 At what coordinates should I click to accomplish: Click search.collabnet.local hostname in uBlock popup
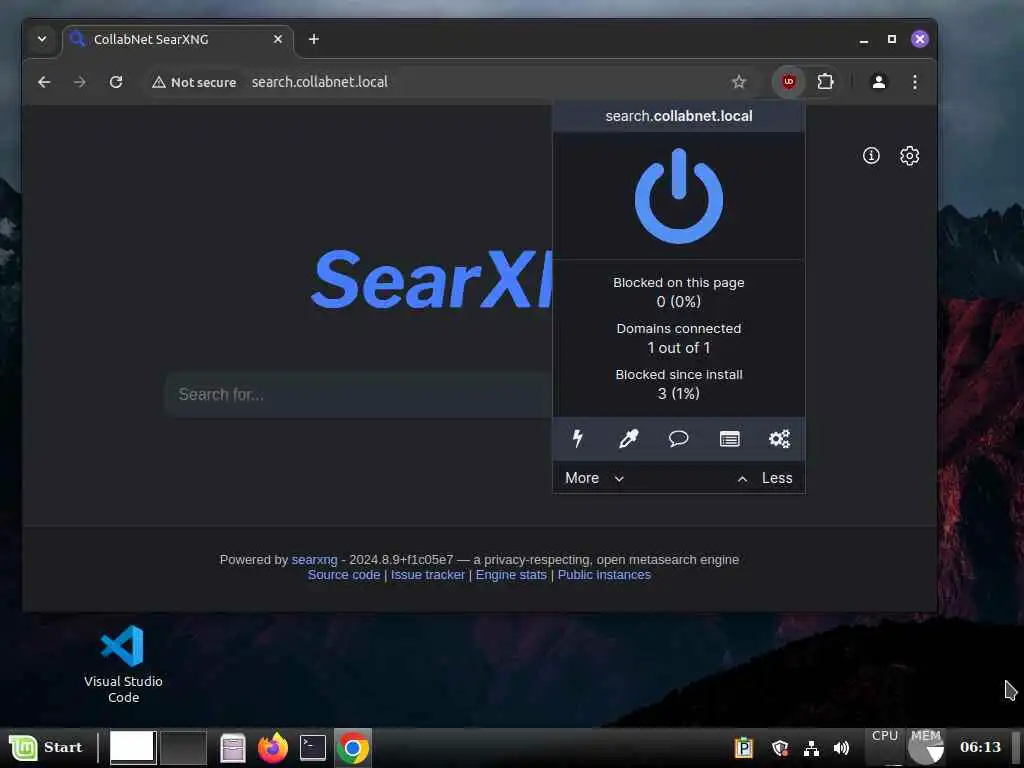(679, 116)
